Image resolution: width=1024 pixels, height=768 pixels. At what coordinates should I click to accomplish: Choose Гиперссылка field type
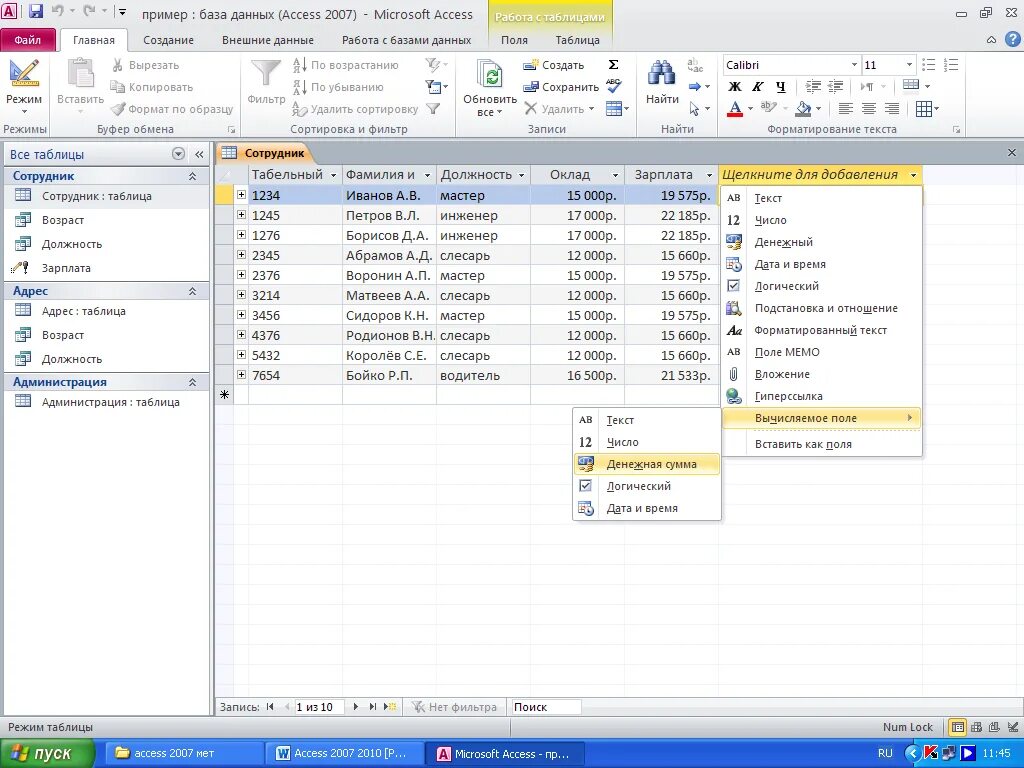822,396
